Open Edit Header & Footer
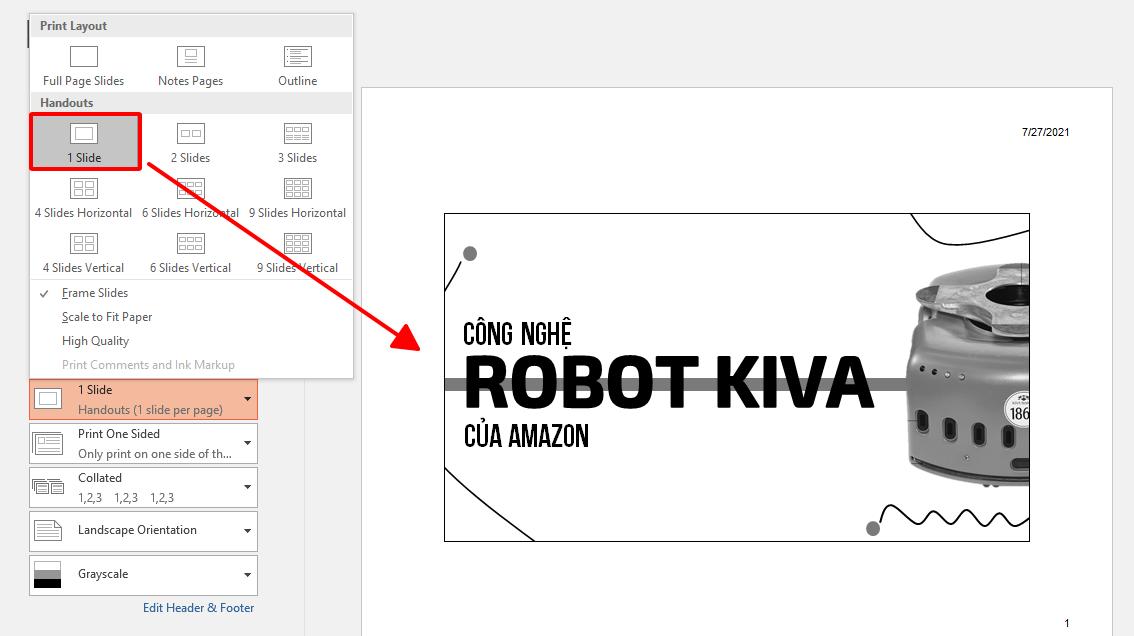 point(197,607)
